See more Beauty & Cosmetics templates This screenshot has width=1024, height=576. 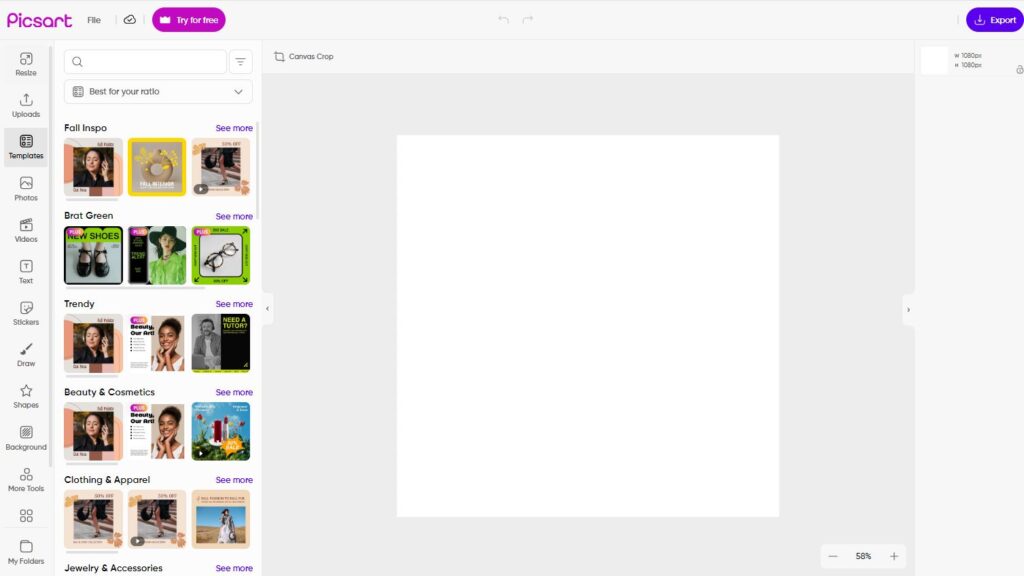(x=234, y=392)
